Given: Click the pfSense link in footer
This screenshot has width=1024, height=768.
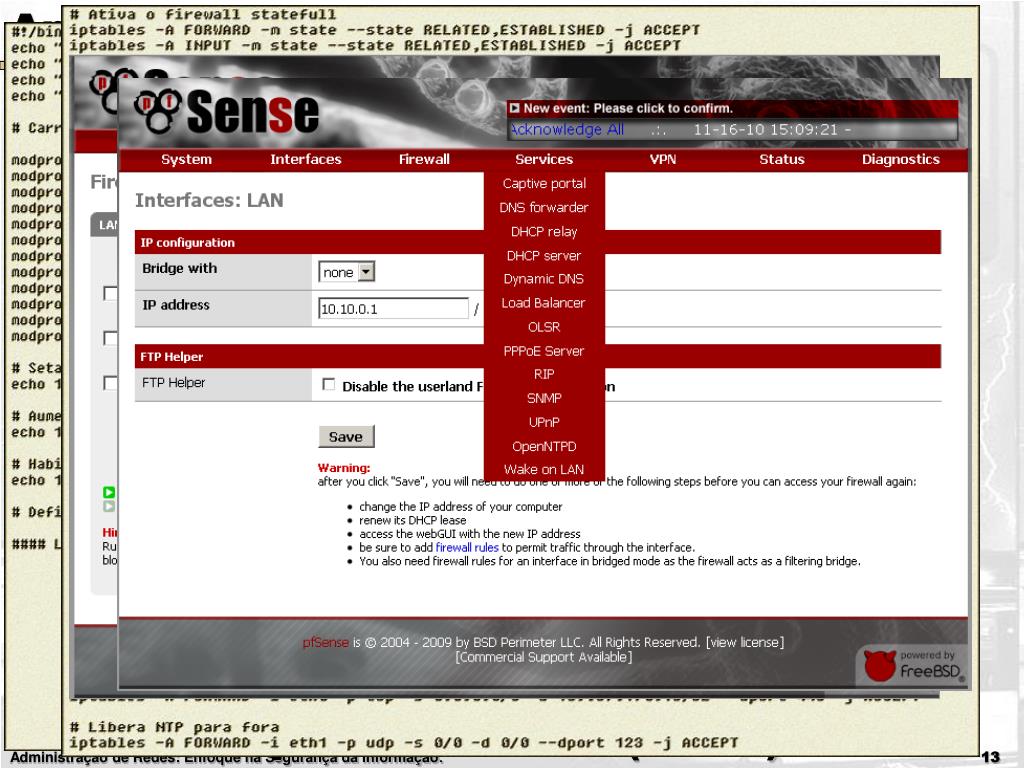Looking at the screenshot, I should [325, 643].
